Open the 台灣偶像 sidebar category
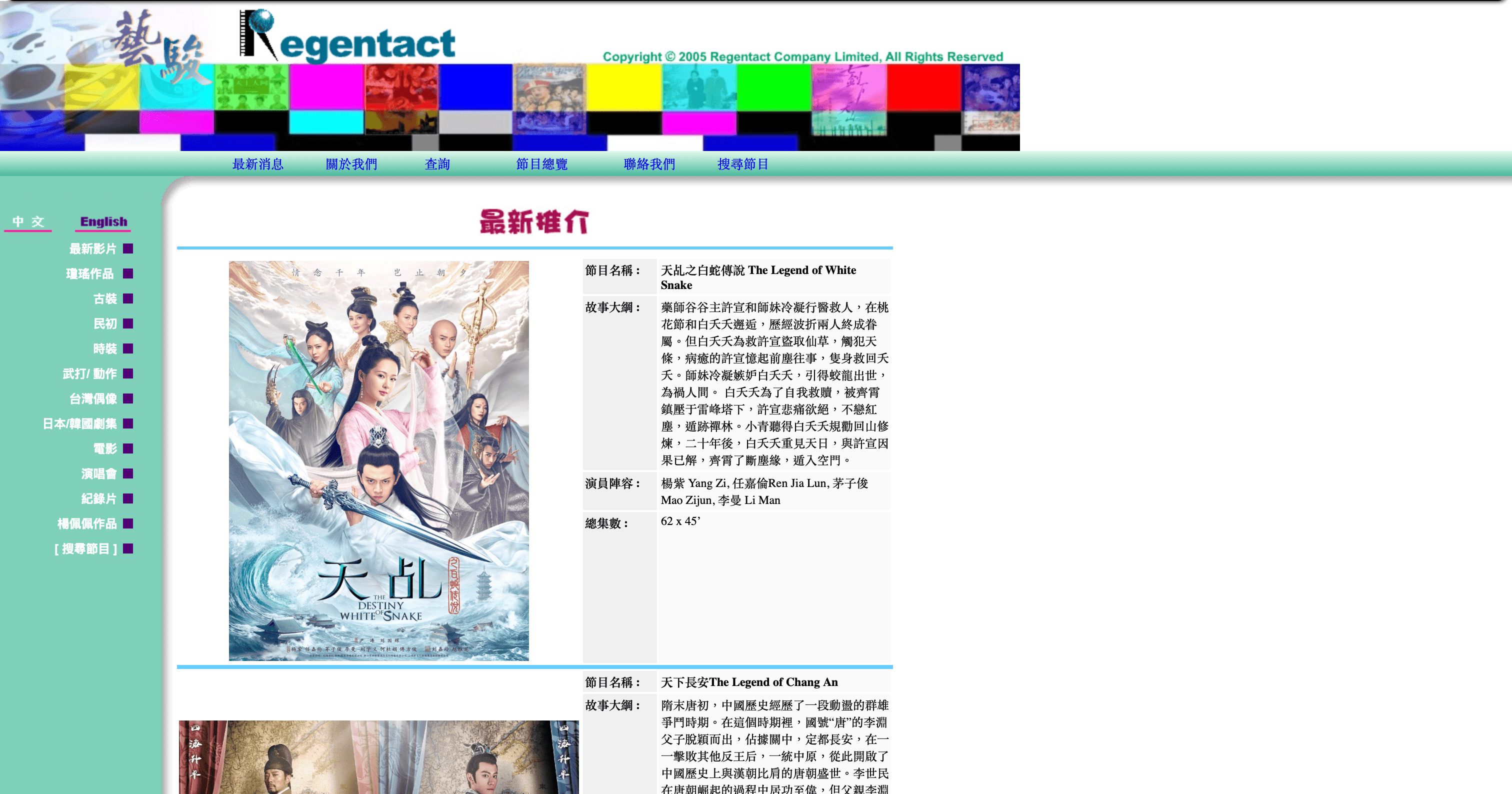 [x=92, y=398]
